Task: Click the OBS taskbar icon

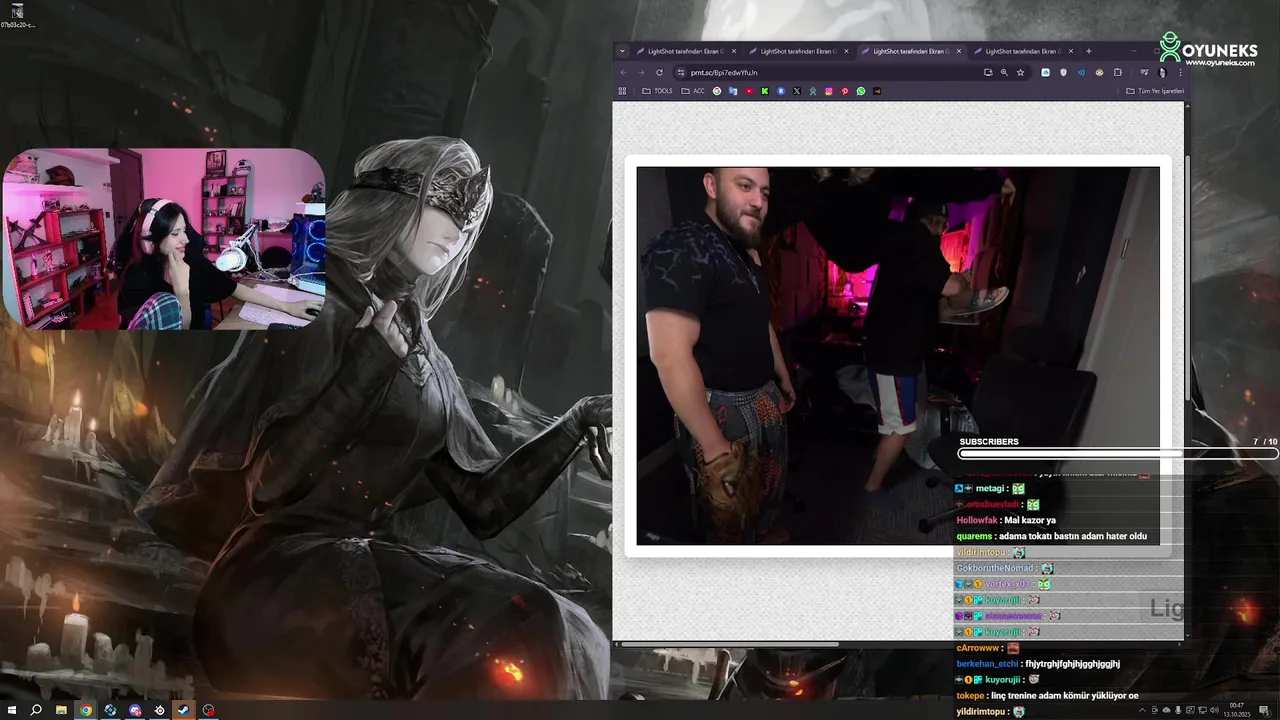Action: (208, 710)
